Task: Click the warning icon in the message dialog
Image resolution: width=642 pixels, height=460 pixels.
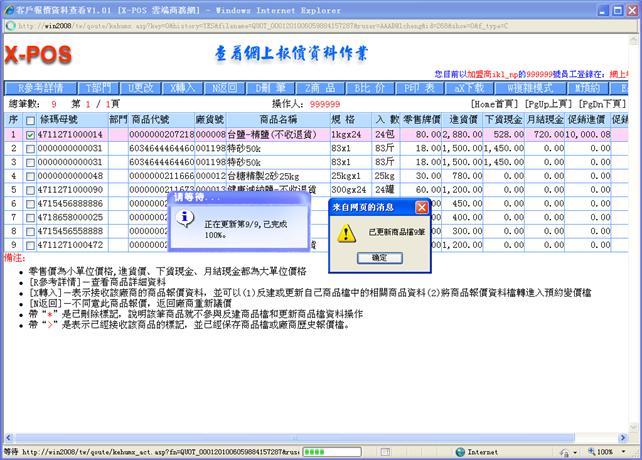Action: pos(346,233)
